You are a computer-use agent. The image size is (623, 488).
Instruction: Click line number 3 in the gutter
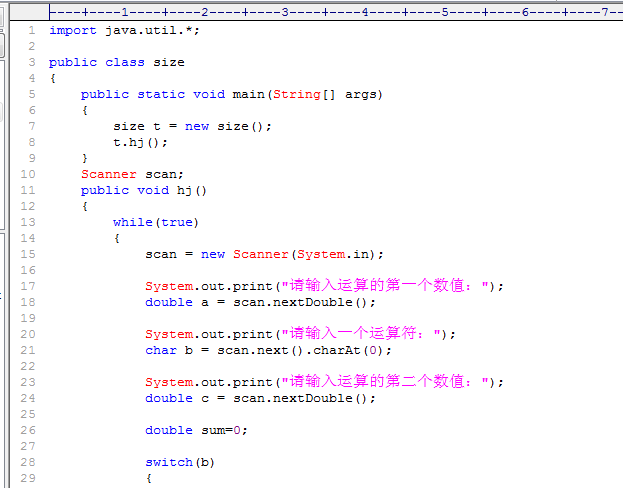click(32, 62)
